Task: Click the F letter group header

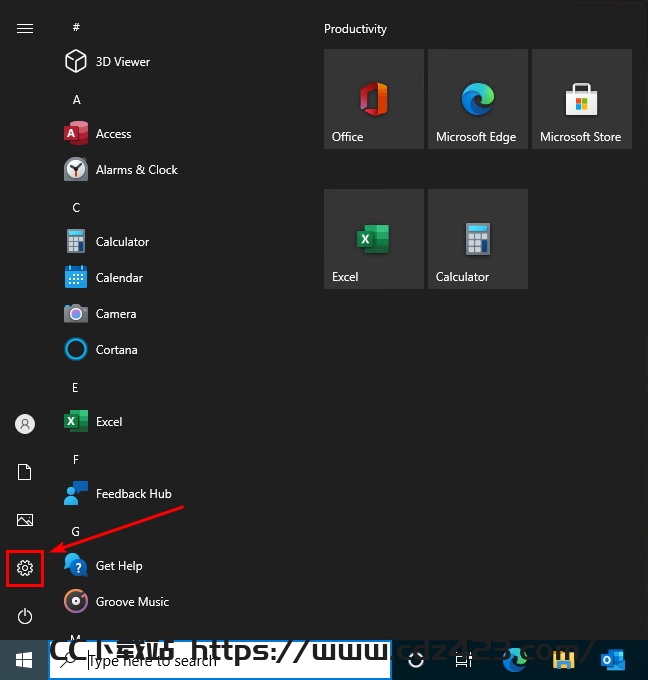Action: point(75,460)
